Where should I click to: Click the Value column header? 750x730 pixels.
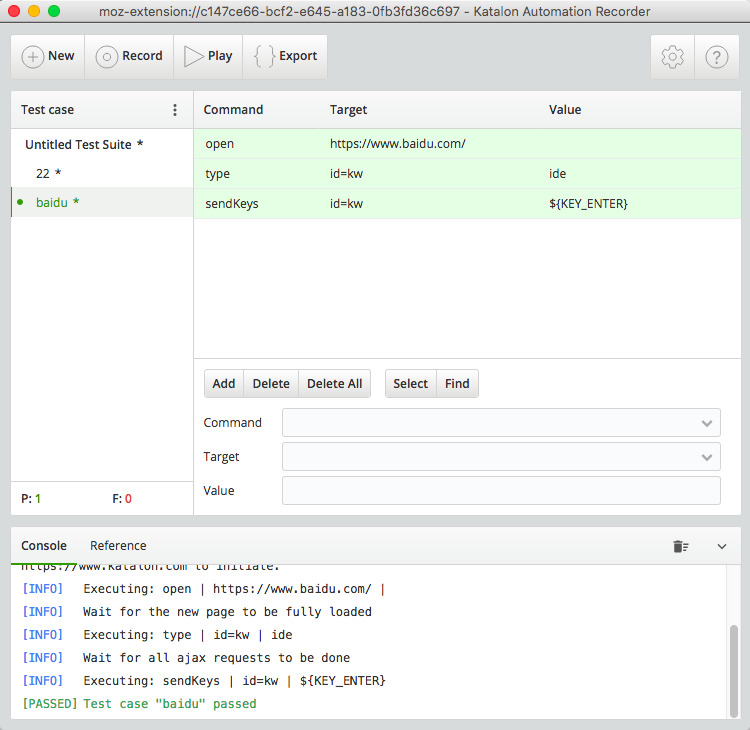(x=565, y=110)
